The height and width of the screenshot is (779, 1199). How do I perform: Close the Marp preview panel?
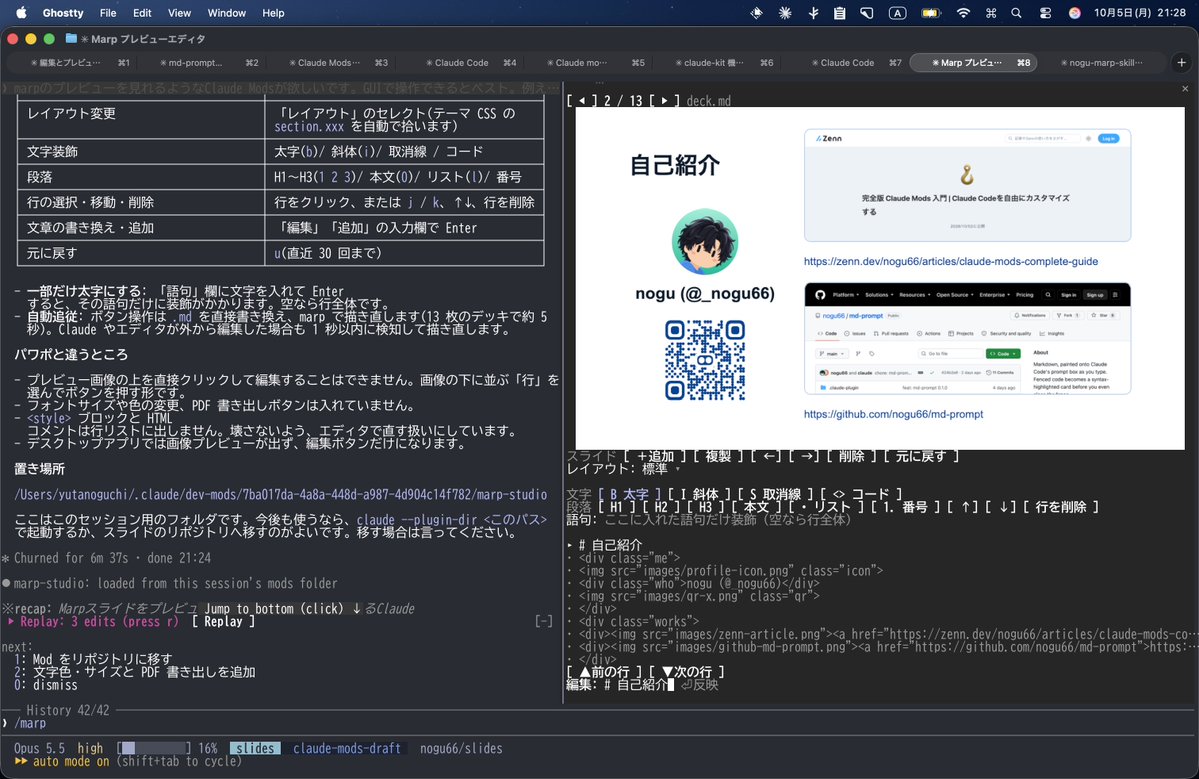coord(1185,89)
